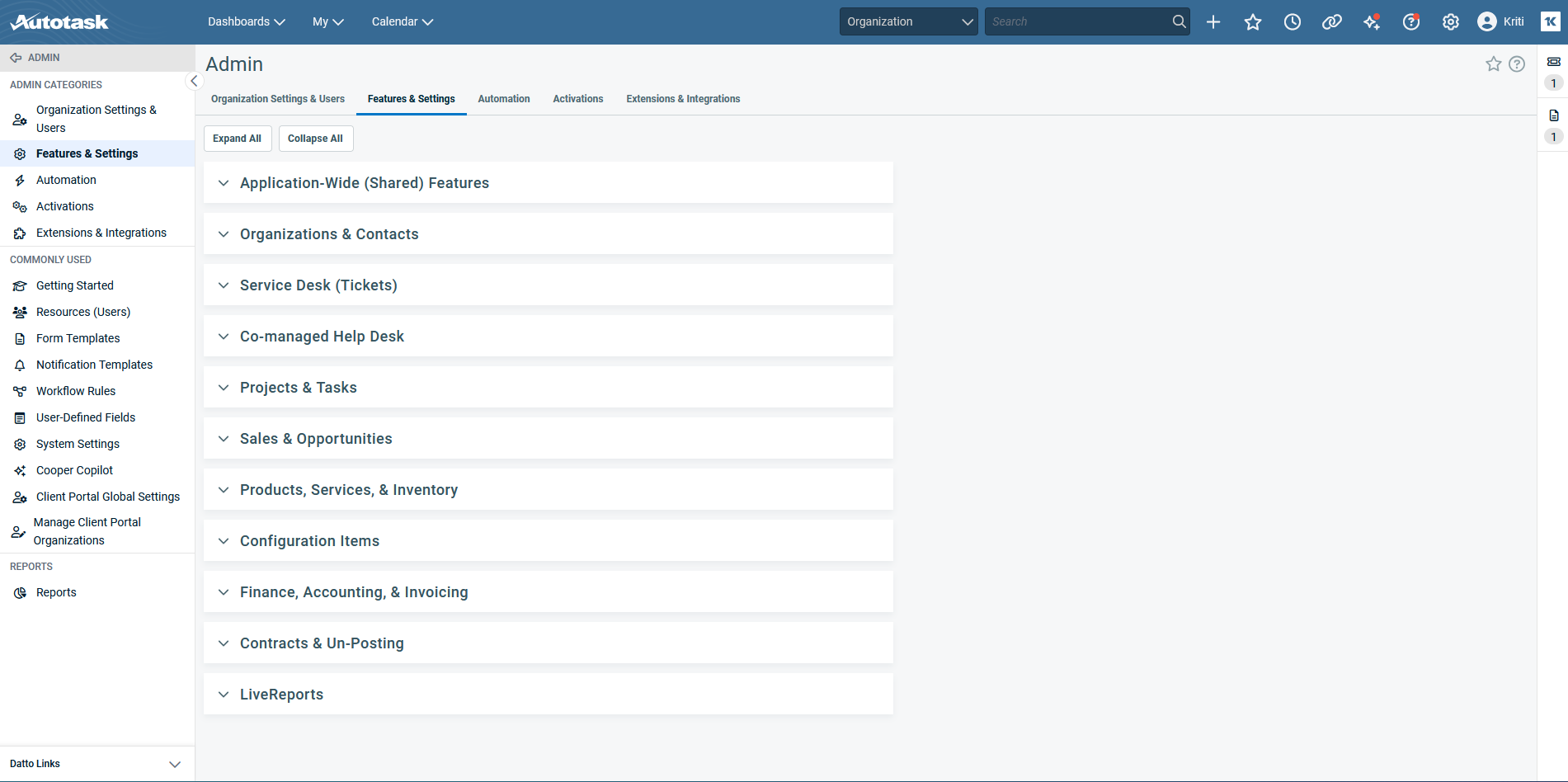Screen dimensions: 1568x782
Task: Open the Dashboards menu
Action: point(246,21)
